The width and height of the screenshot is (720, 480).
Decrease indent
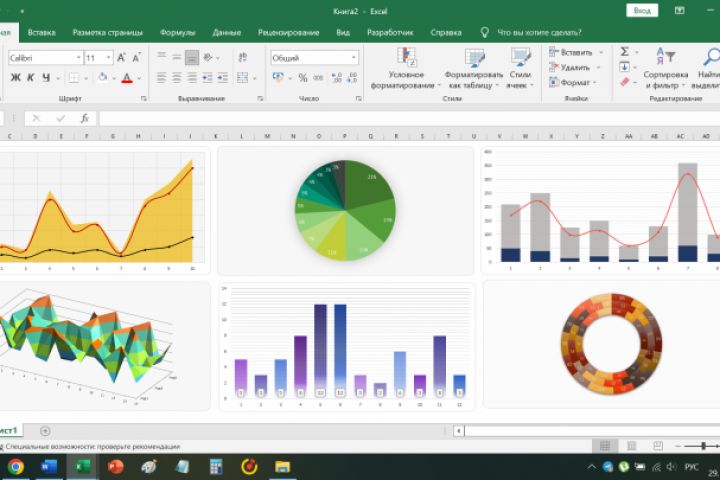(207, 78)
